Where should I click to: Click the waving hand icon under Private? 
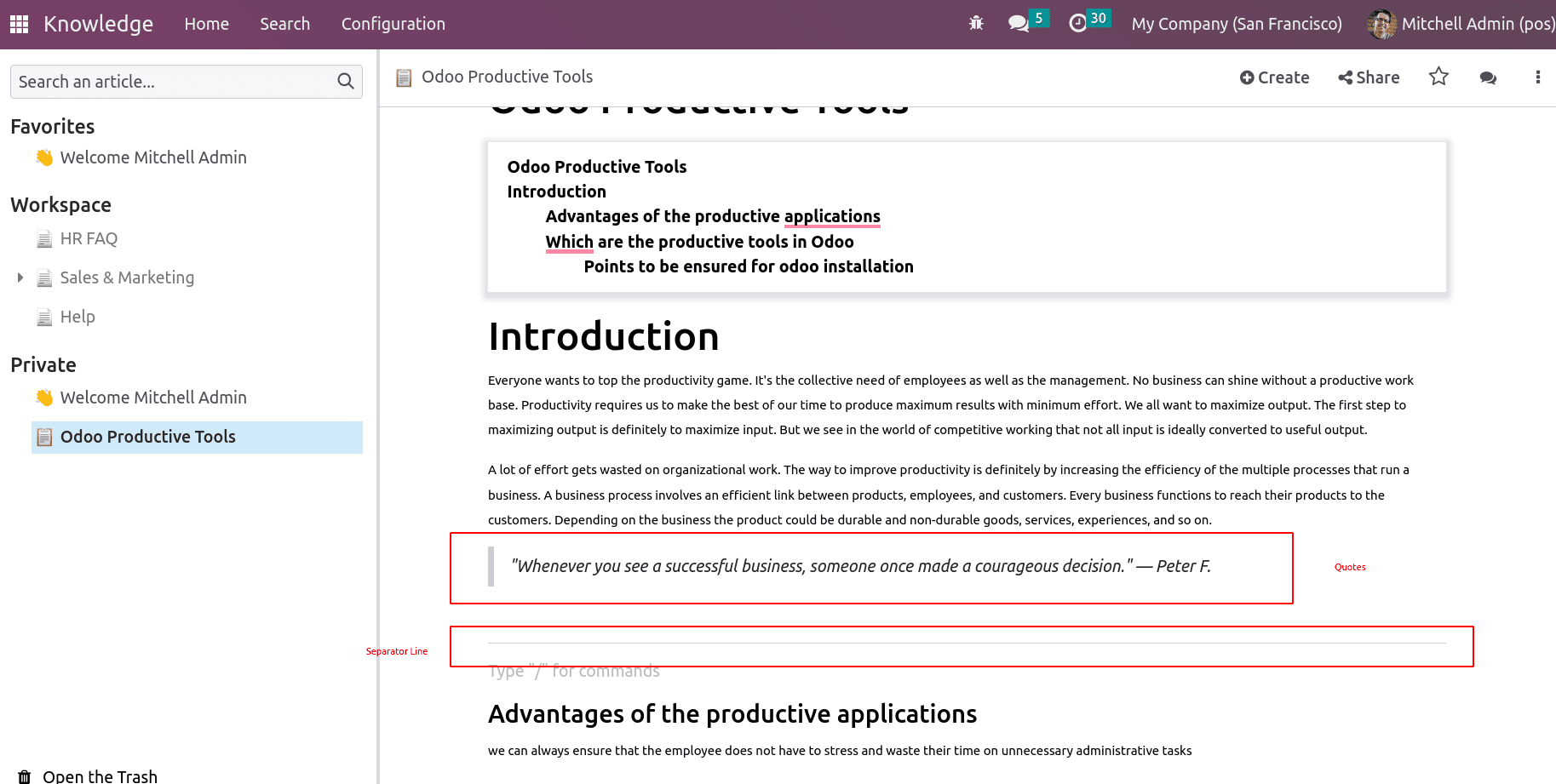pos(44,398)
